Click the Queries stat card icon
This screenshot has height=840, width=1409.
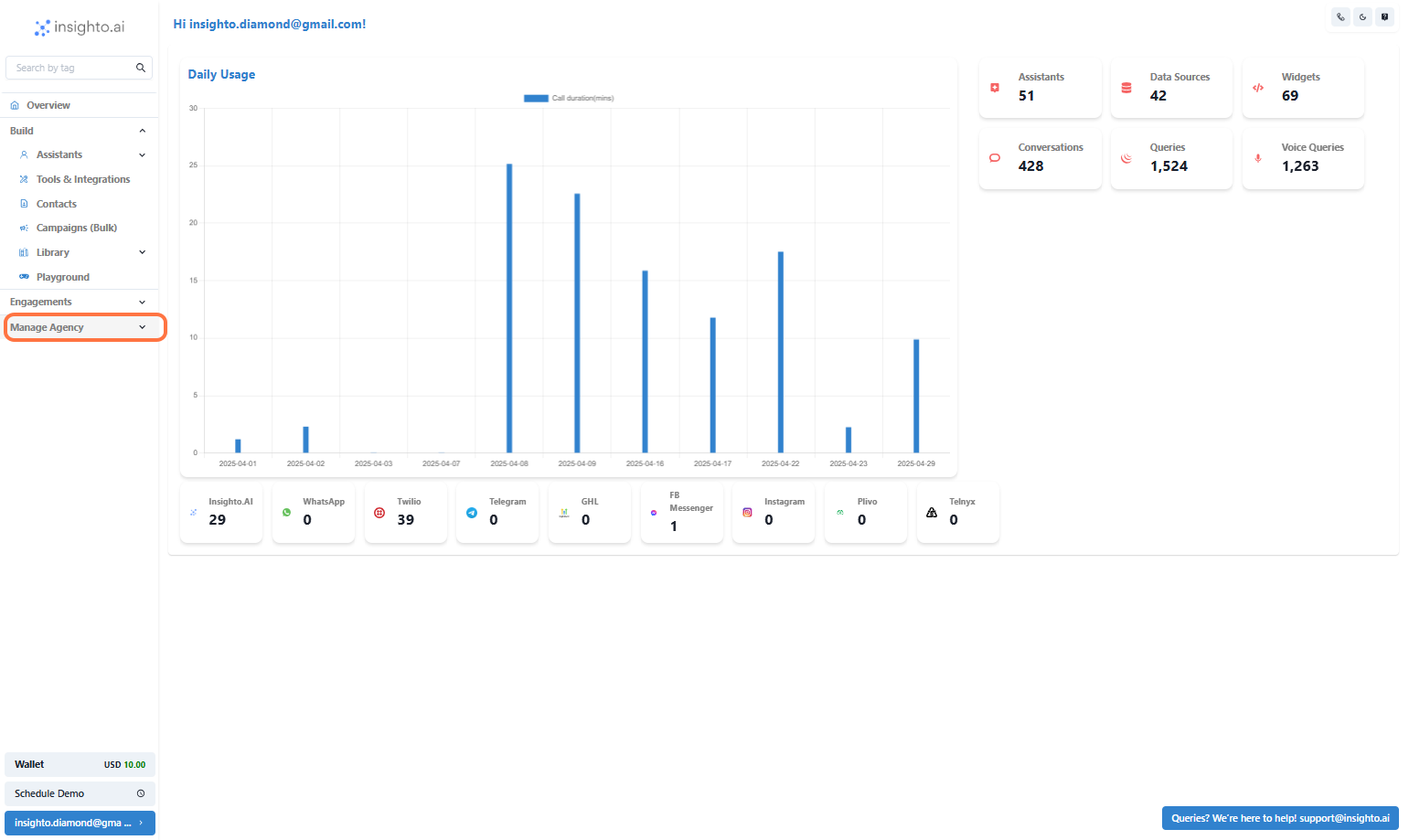[1126, 158]
